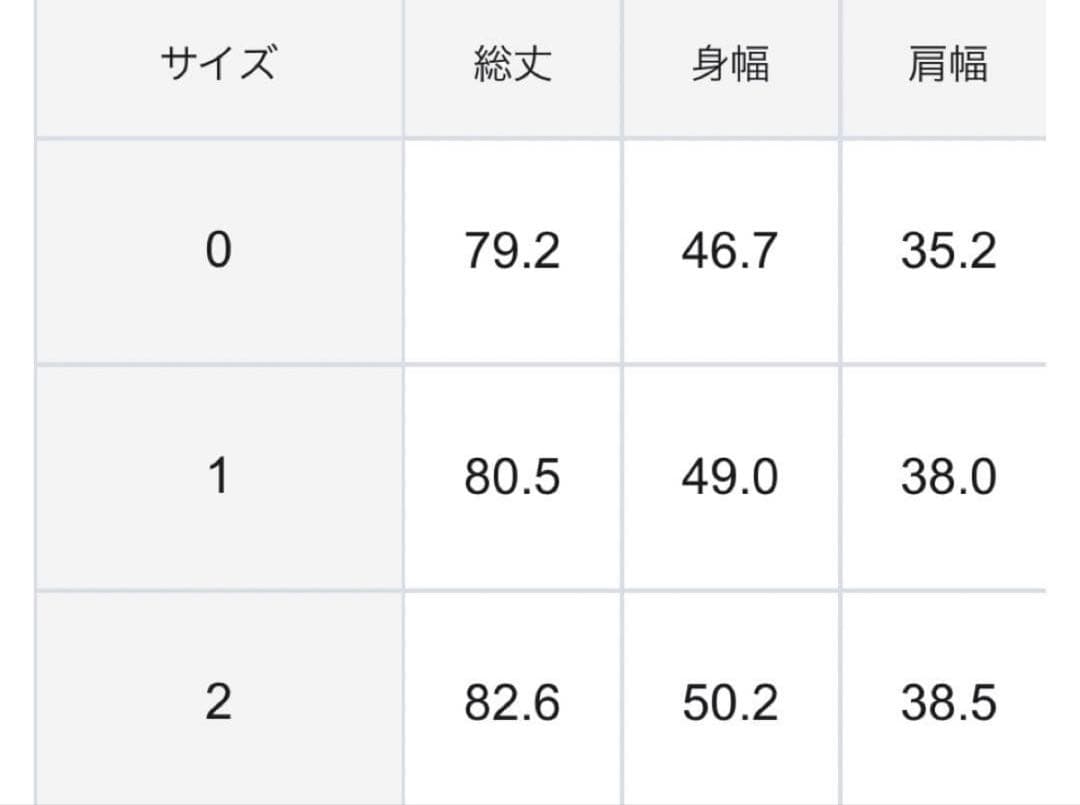Select size 2's 肩幅 value

coord(947,703)
